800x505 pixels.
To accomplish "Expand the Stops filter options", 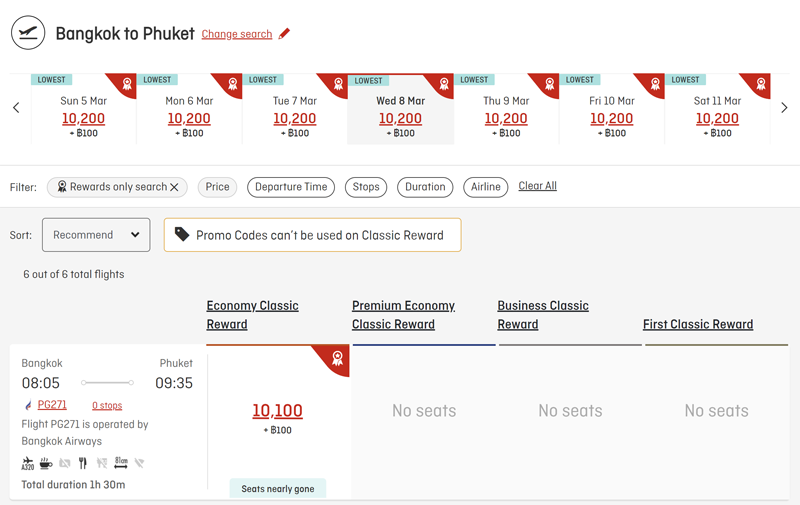I will click(366, 187).
